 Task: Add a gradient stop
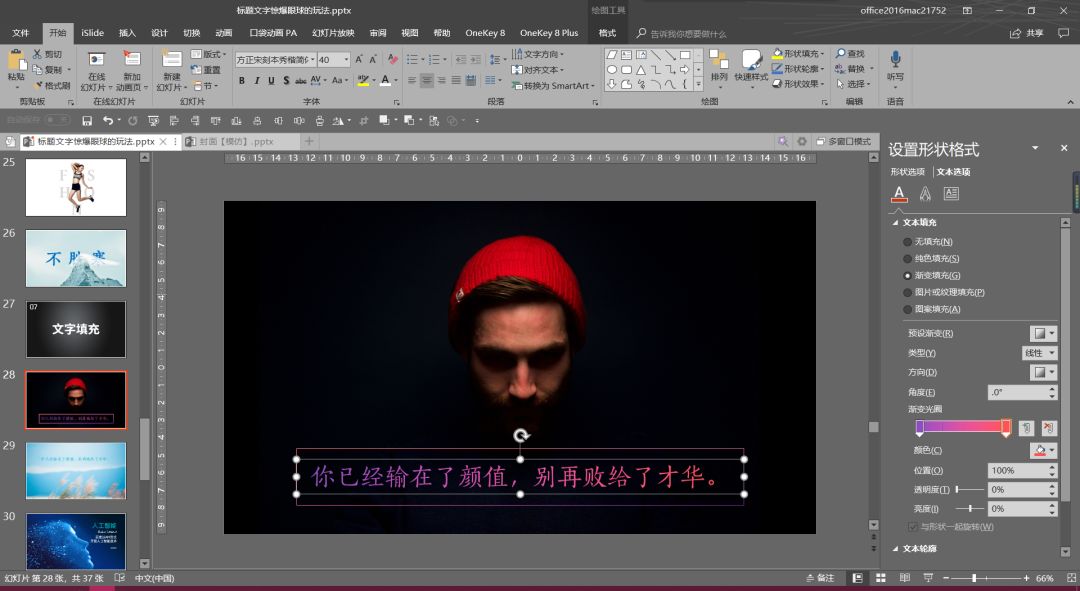pos(1026,428)
